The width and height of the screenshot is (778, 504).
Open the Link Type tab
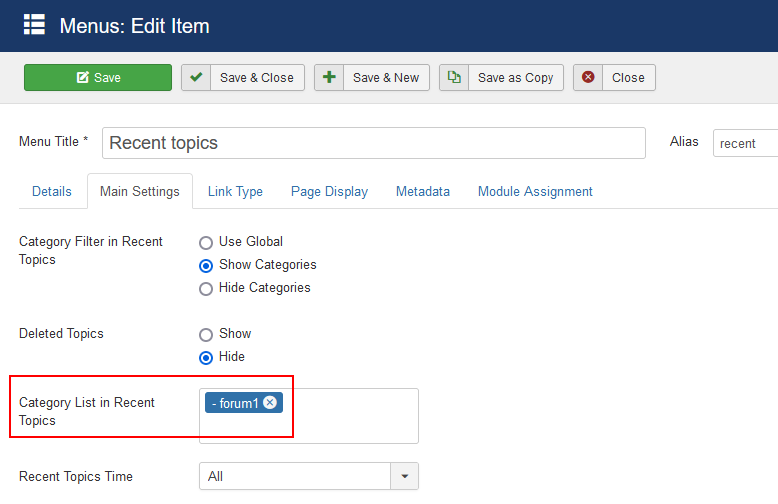click(x=235, y=191)
